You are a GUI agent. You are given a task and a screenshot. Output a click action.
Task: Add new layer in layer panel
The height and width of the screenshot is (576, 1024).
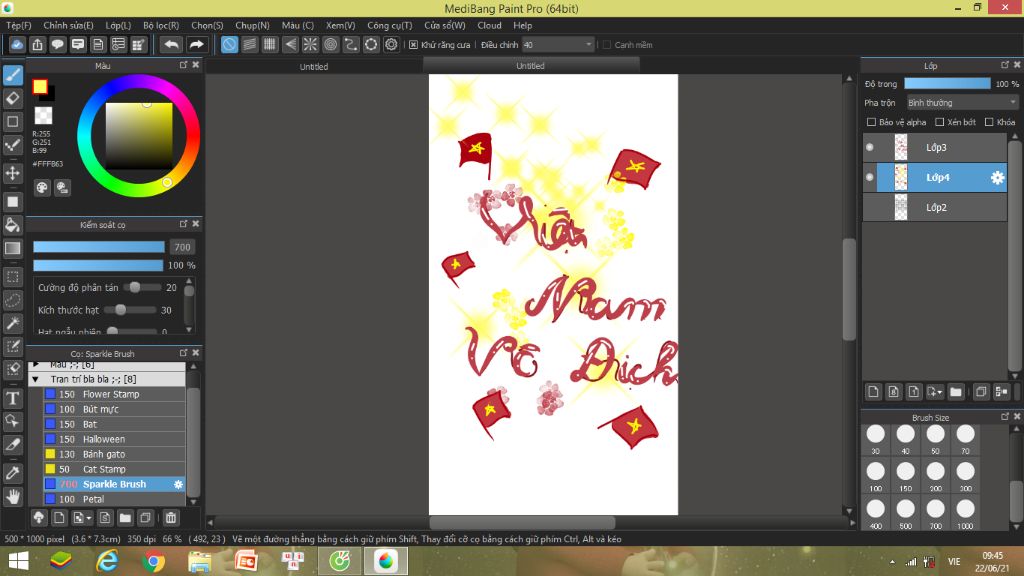[873, 392]
